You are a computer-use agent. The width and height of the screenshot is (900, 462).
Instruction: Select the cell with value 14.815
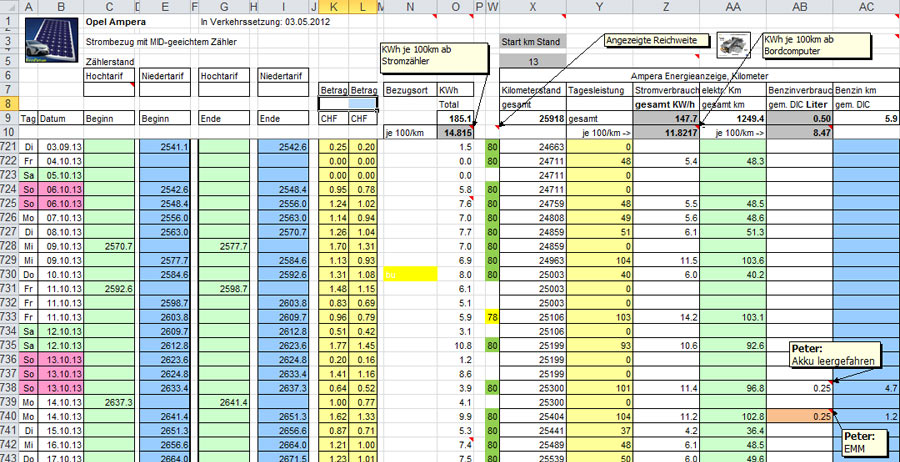coord(455,132)
